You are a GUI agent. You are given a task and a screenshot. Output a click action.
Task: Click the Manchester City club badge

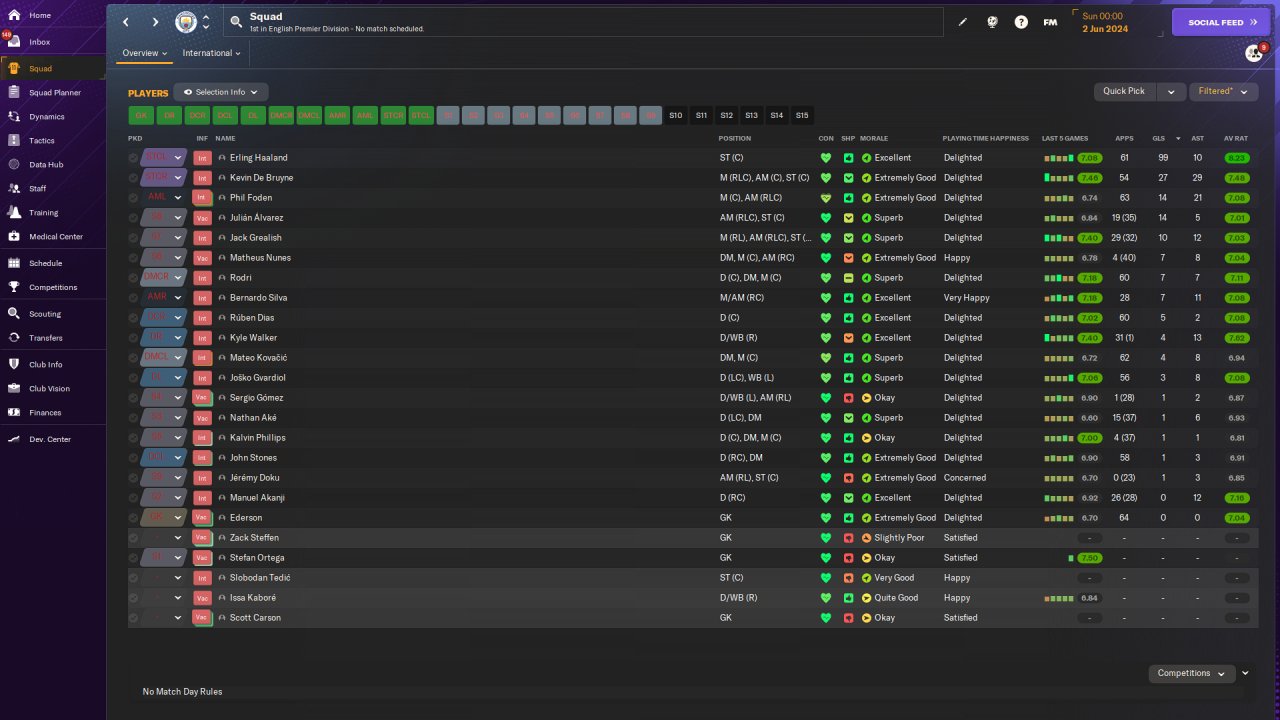click(x=186, y=21)
